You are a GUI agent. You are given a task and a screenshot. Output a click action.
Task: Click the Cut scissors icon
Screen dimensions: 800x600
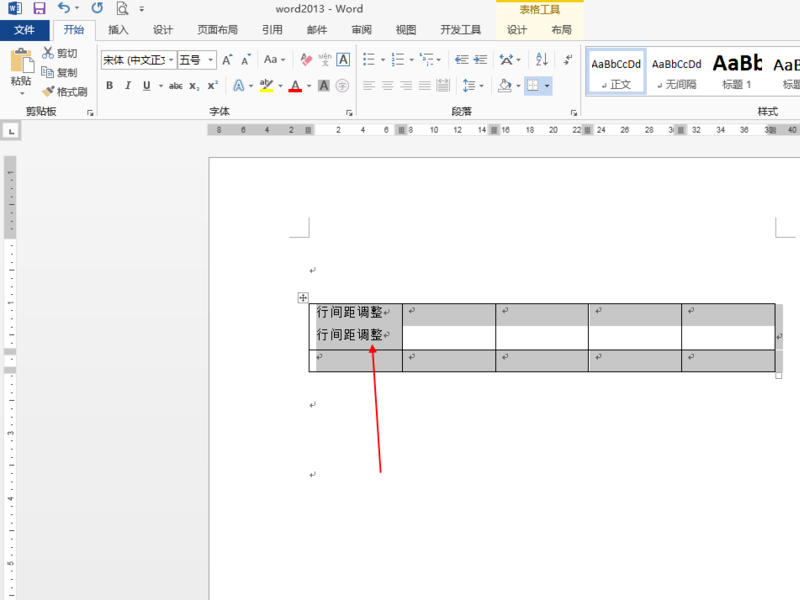point(48,53)
